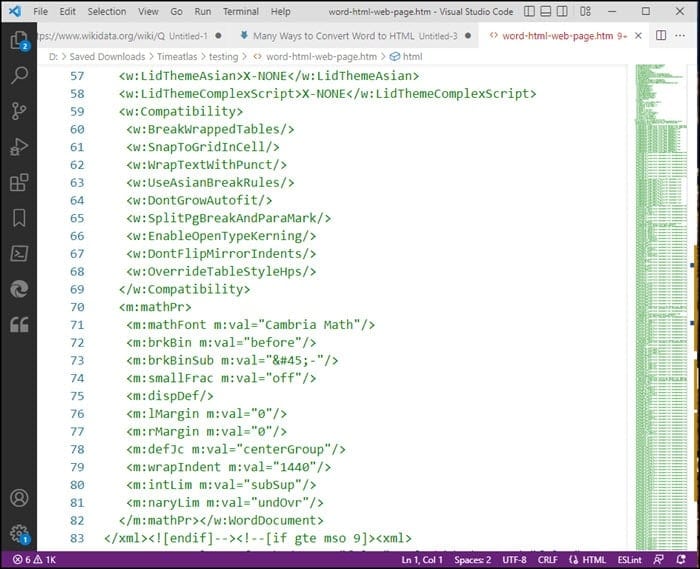Viewport: 700px width, 569px height.
Task: Open the editor More Actions ellipsis
Action: click(x=680, y=35)
